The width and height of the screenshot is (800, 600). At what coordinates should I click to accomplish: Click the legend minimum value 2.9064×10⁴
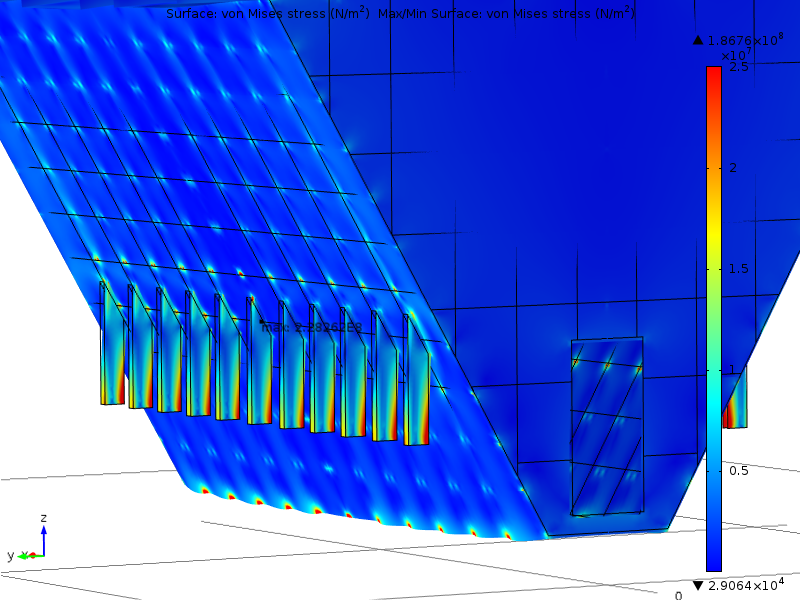[746, 585]
